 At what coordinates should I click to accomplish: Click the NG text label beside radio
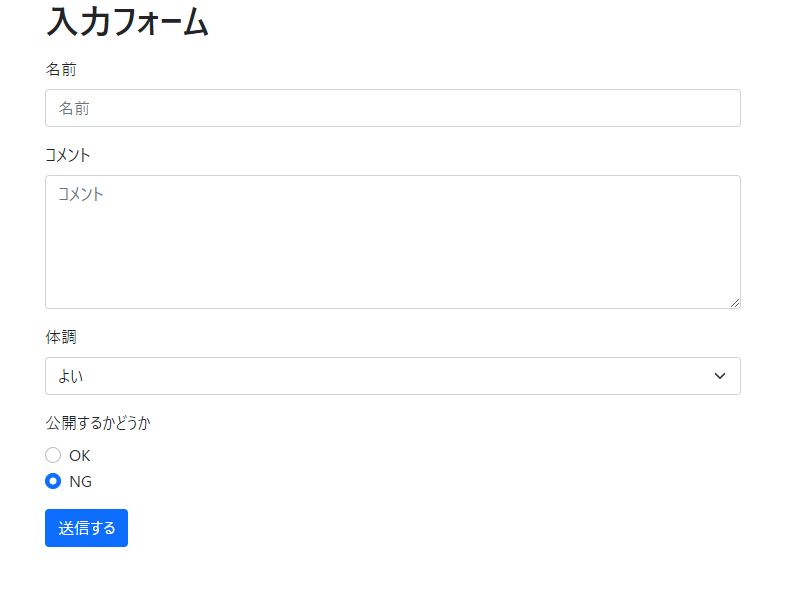click(80, 482)
